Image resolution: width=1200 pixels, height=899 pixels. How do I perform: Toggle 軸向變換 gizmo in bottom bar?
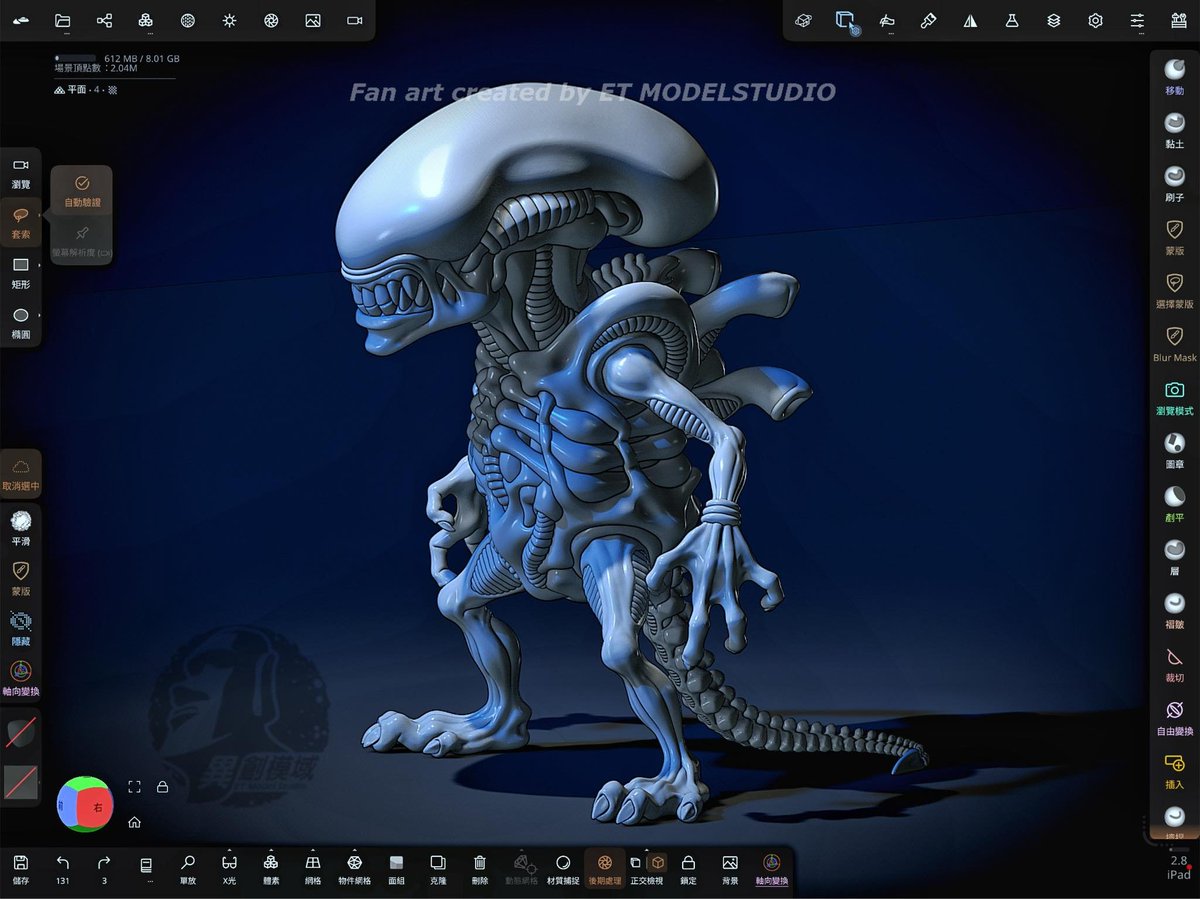tap(771, 869)
